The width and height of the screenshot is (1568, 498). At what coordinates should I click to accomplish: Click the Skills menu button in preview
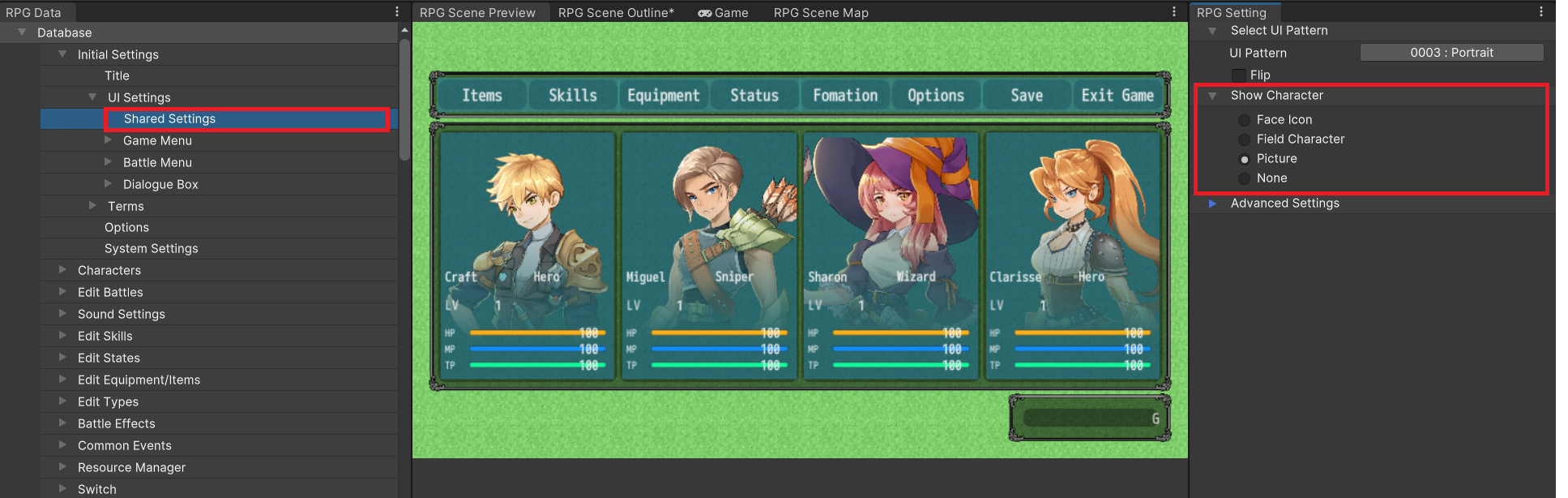click(573, 96)
